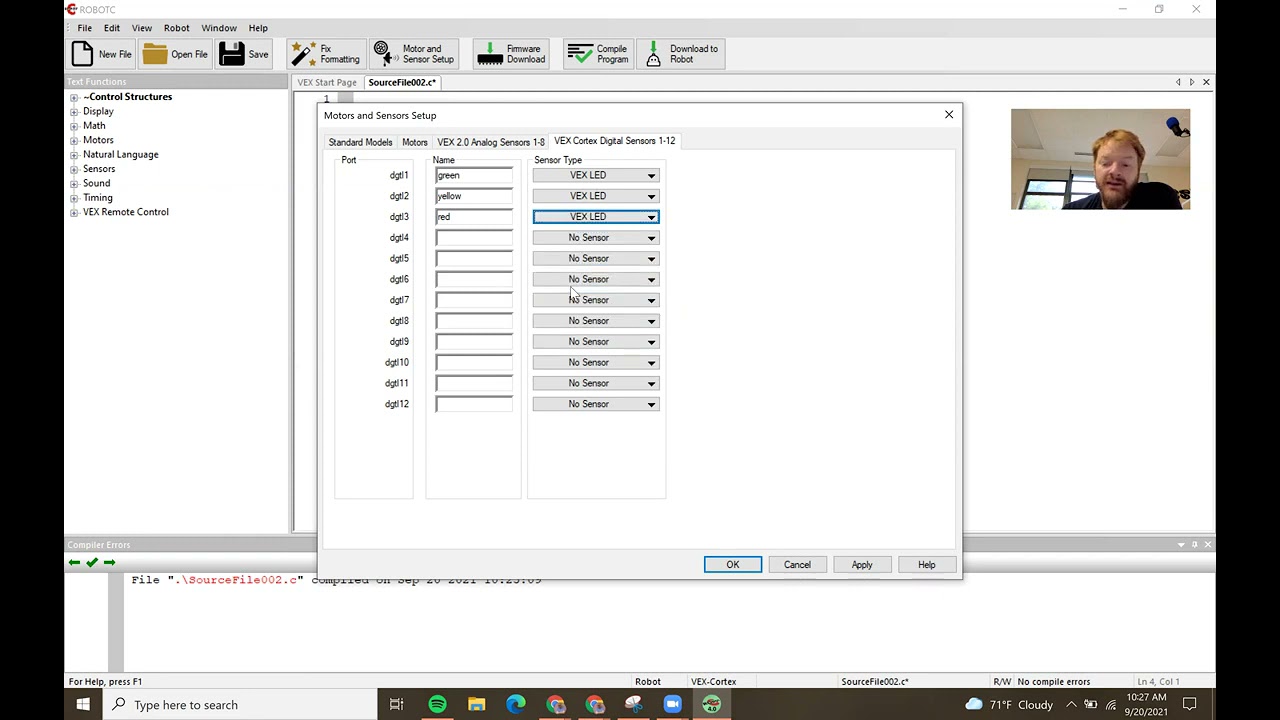Switch to the VEX Start Page tab
1280x720 pixels.
point(327,82)
